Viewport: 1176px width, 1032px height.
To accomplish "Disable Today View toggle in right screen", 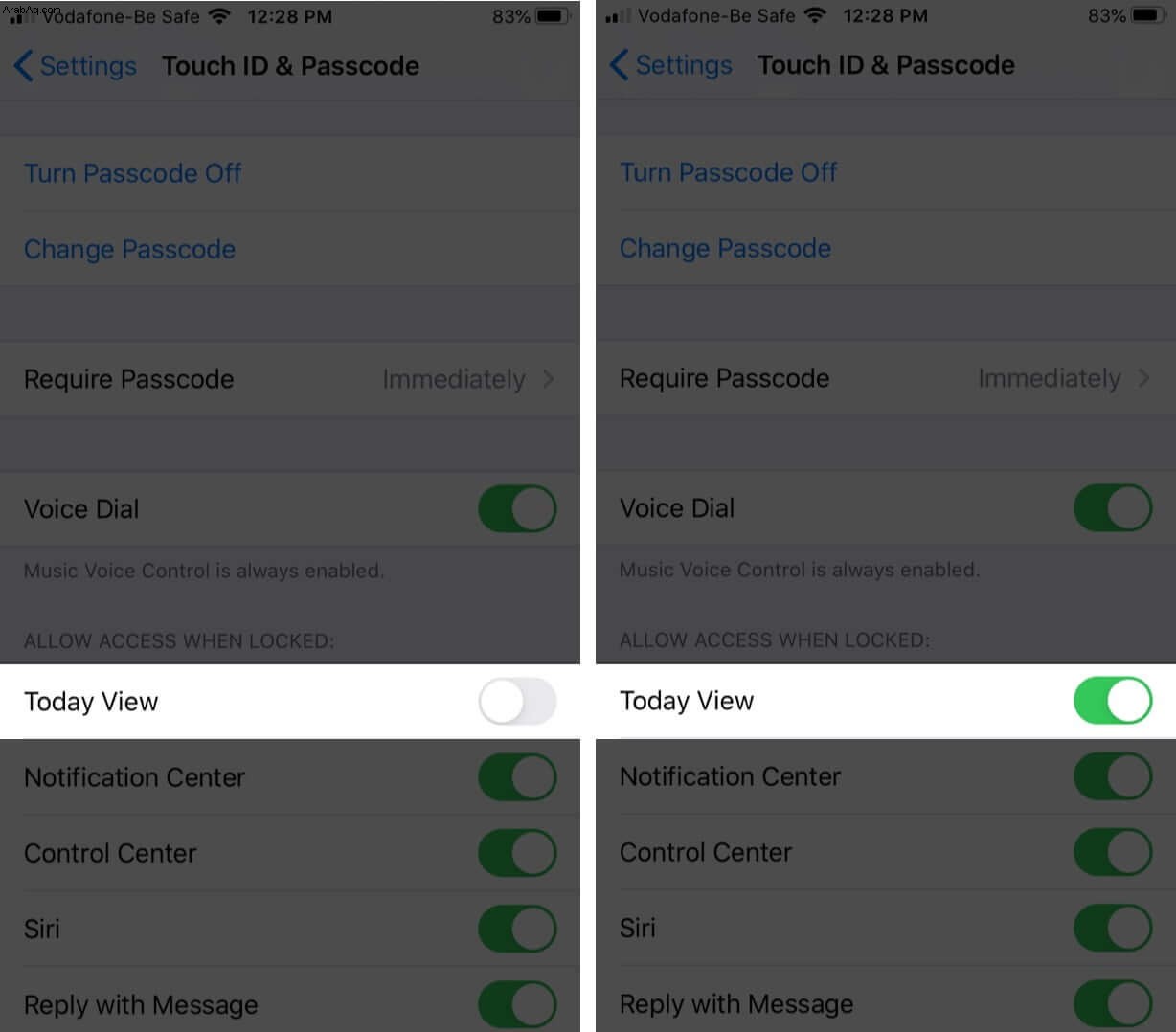I will (1113, 701).
